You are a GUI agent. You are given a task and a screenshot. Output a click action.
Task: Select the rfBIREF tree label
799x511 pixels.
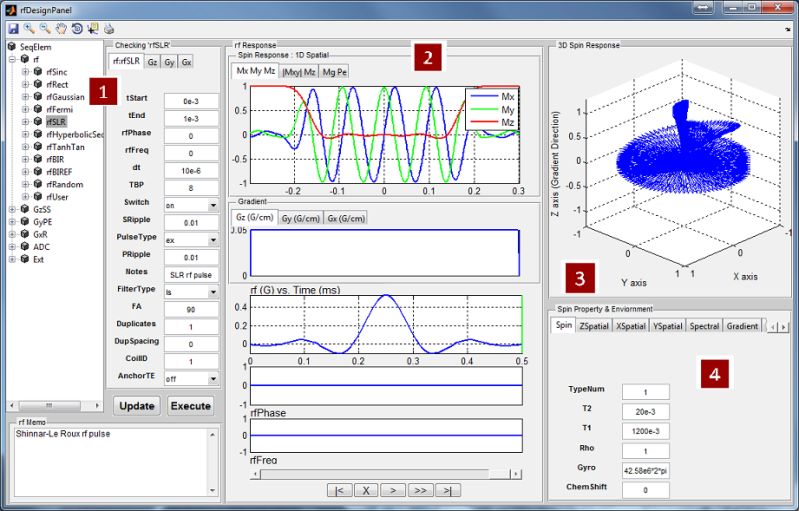[59, 172]
